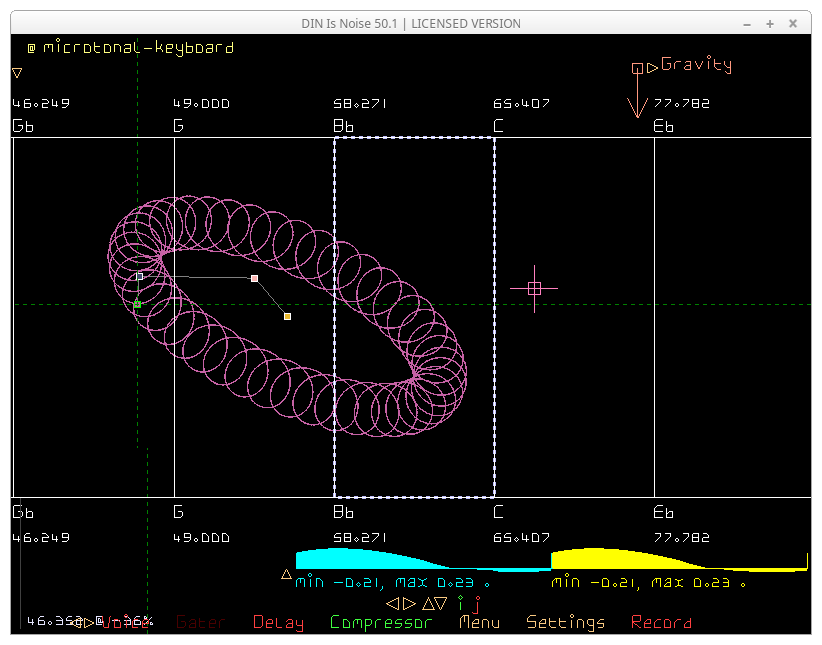Click the up triangle below the waveforms
This screenshot has height=645, width=822.
427,603
